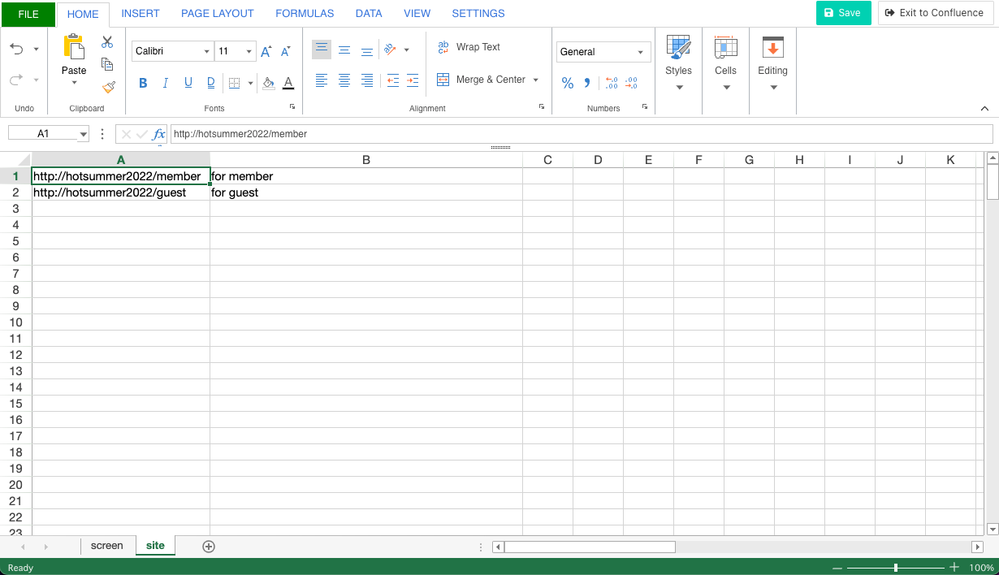The width and height of the screenshot is (999, 575).
Task: Align text left
Action: pos(322,80)
